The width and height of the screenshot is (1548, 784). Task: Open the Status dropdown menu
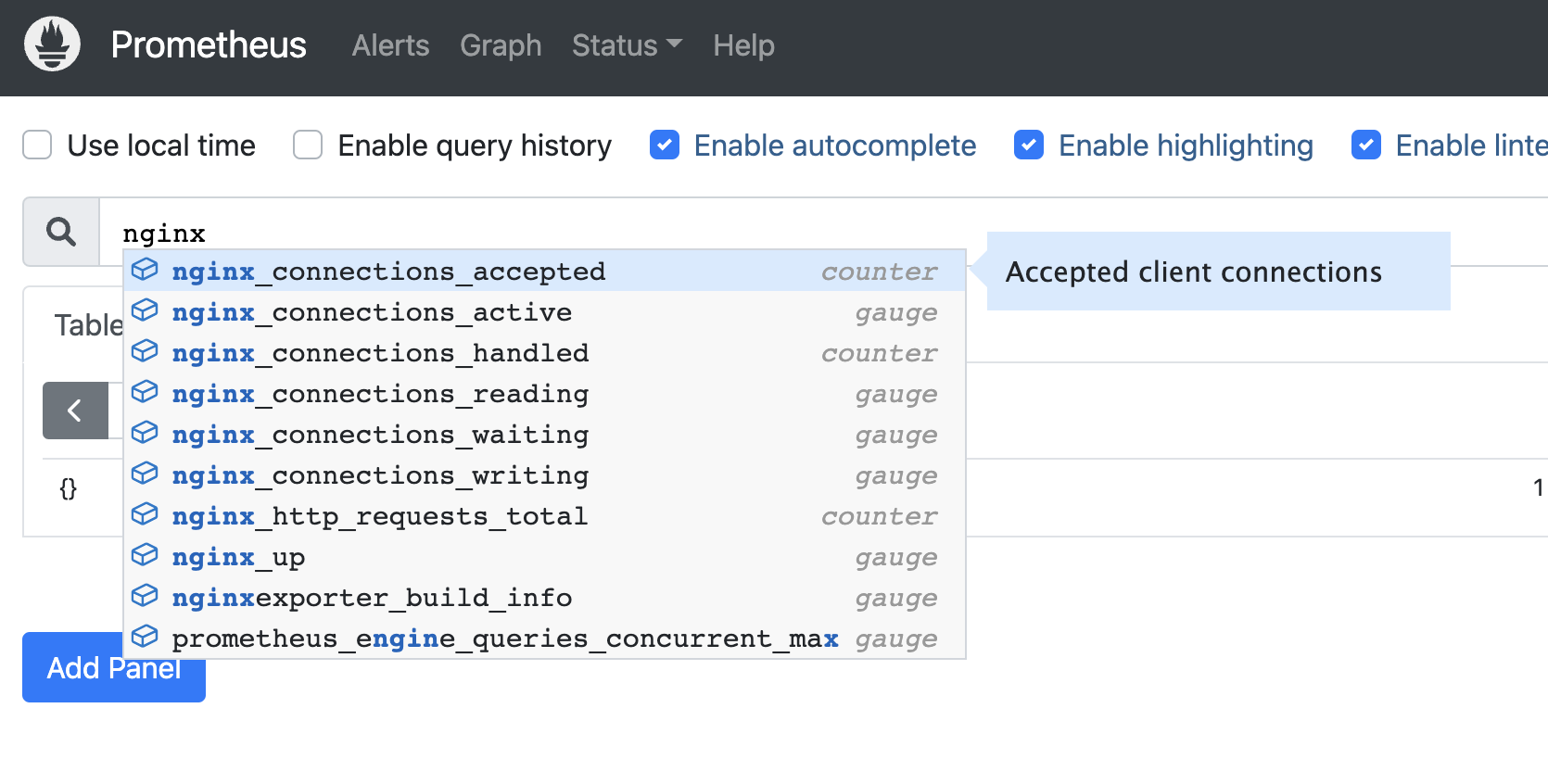[x=627, y=45]
